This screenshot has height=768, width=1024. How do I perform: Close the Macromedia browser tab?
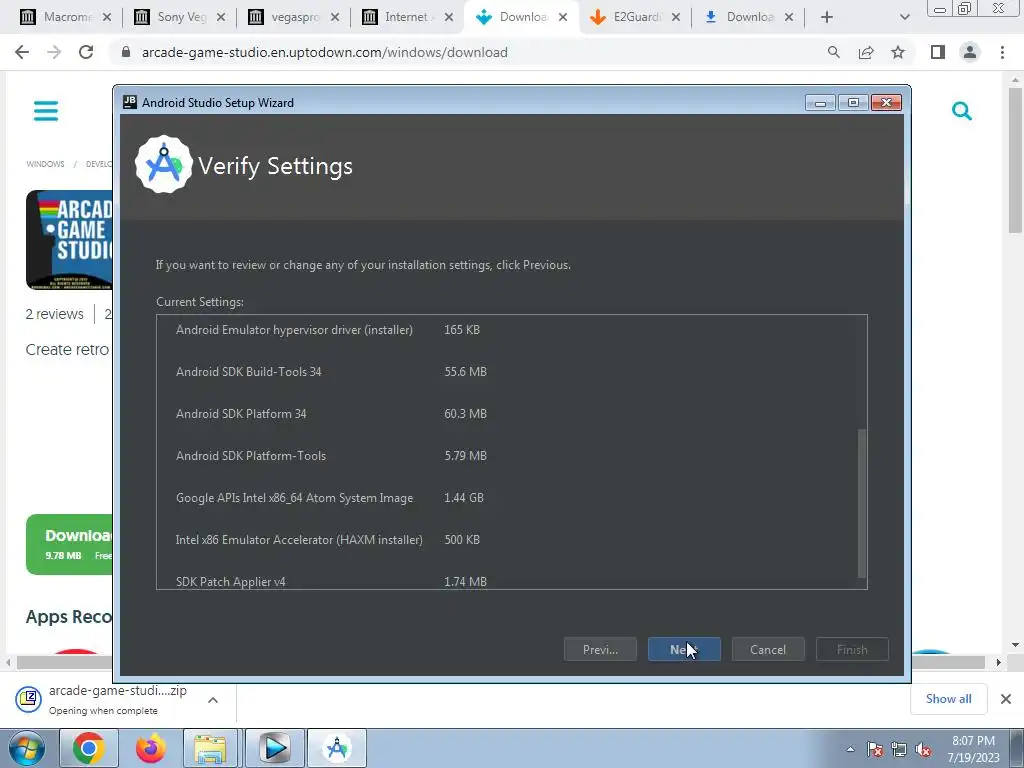click(x=106, y=17)
